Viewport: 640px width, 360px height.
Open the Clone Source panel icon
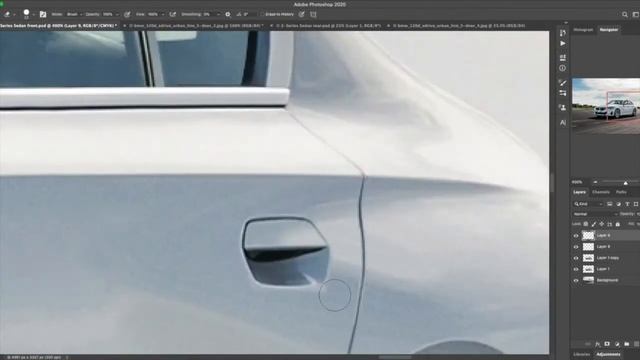[563, 108]
